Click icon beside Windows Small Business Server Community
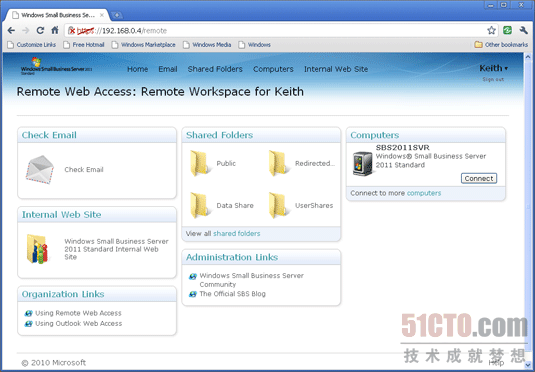The width and height of the screenshot is (535, 372). point(193,276)
